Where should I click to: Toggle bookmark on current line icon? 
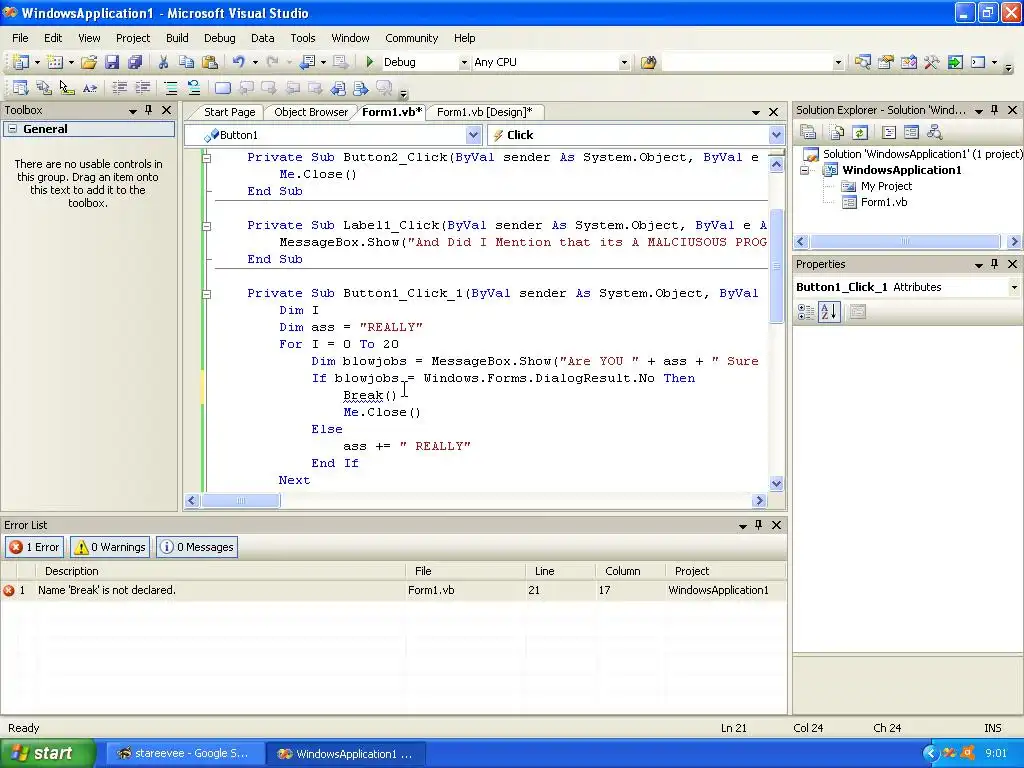tap(223, 88)
